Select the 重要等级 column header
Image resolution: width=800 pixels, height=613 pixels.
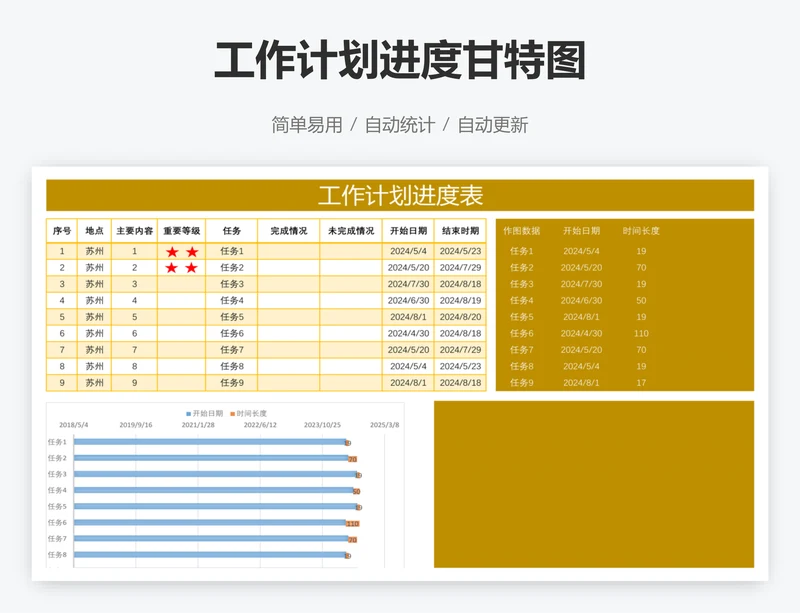(182, 231)
